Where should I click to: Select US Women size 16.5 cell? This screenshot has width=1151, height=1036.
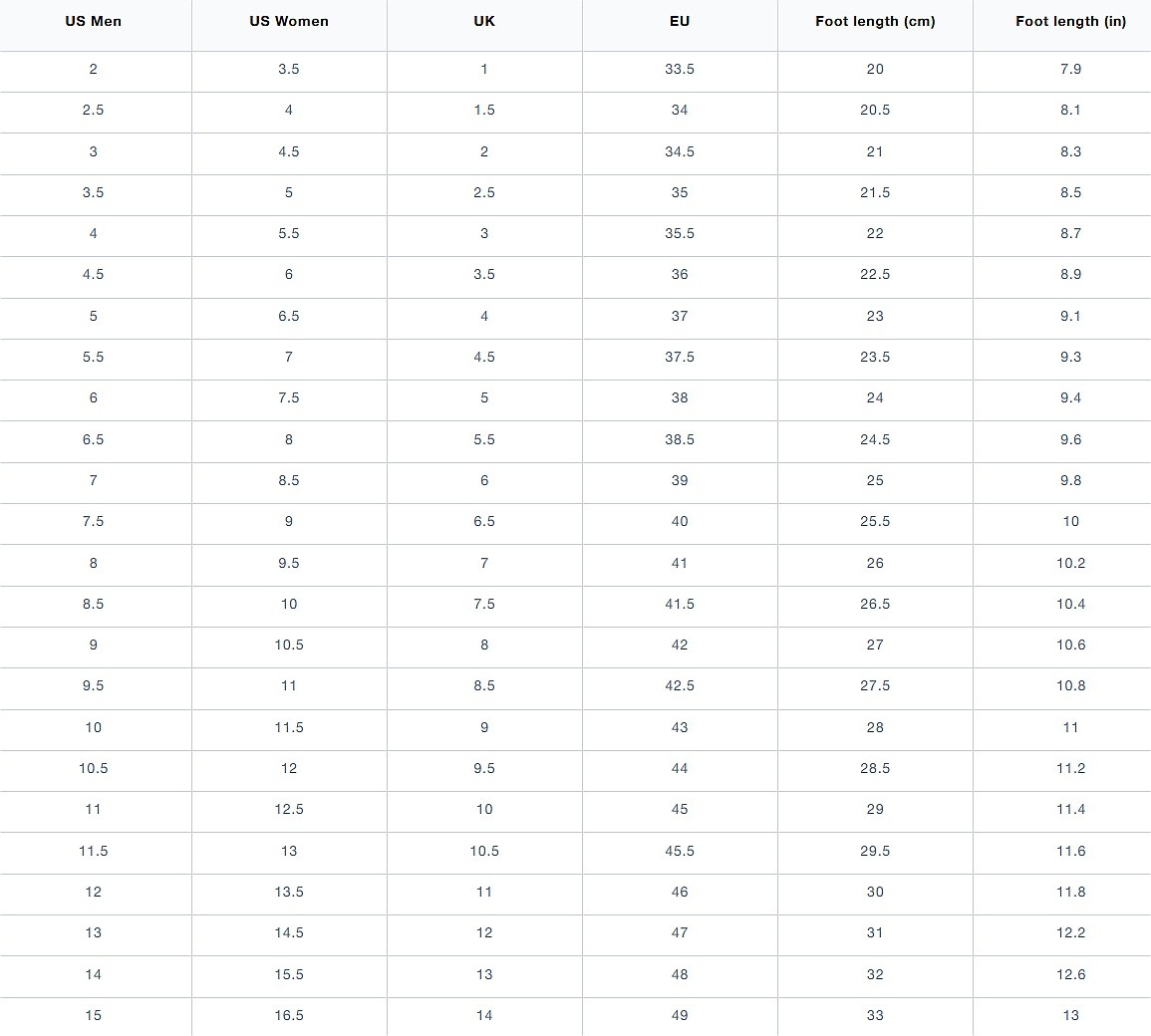(x=289, y=1015)
